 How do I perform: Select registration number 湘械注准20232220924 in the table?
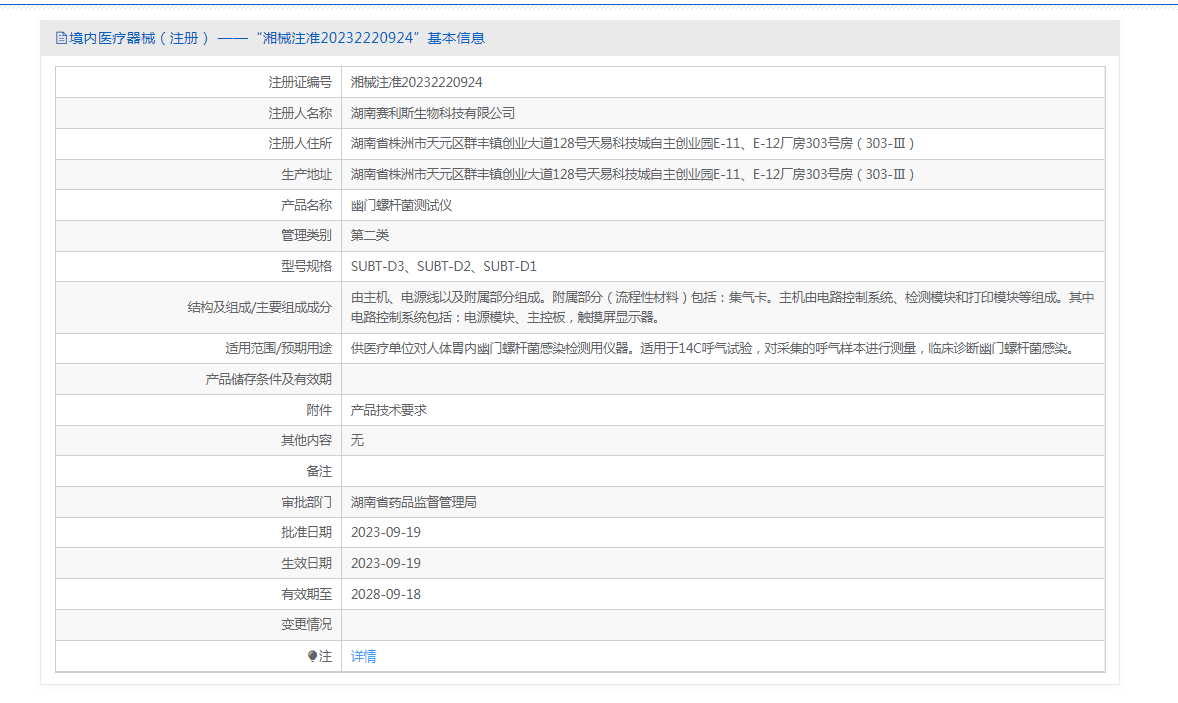pos(416,83)
